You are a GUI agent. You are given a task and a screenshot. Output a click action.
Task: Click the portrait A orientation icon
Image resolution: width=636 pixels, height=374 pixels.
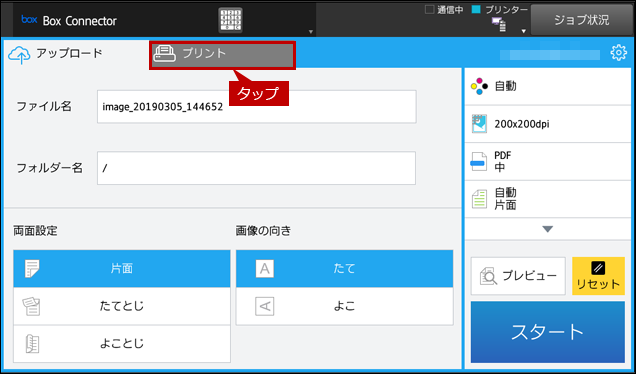[264, 269]
